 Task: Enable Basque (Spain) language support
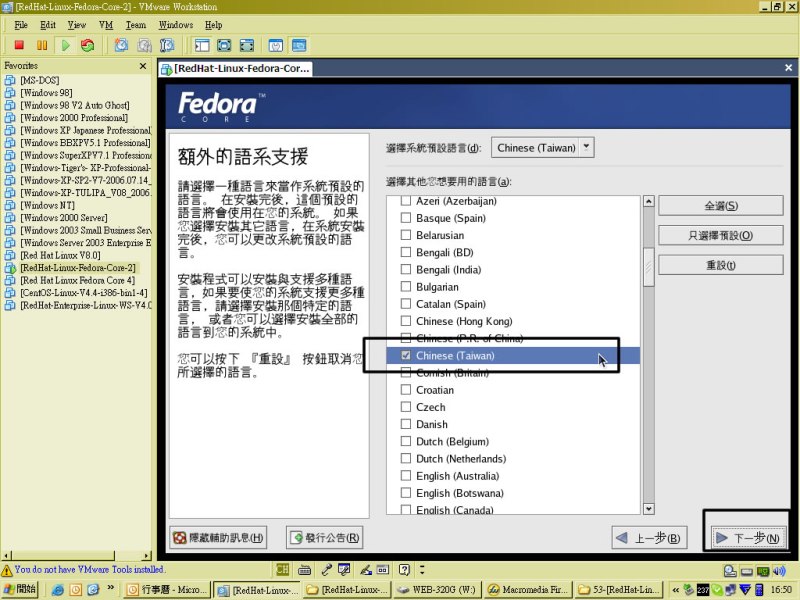click(406, 218)
